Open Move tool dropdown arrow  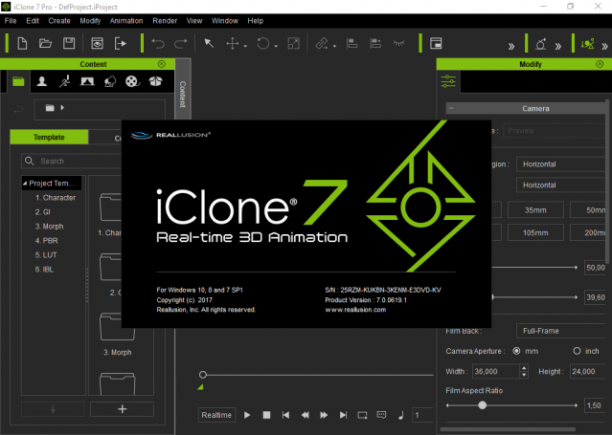(x=246, y=46)
